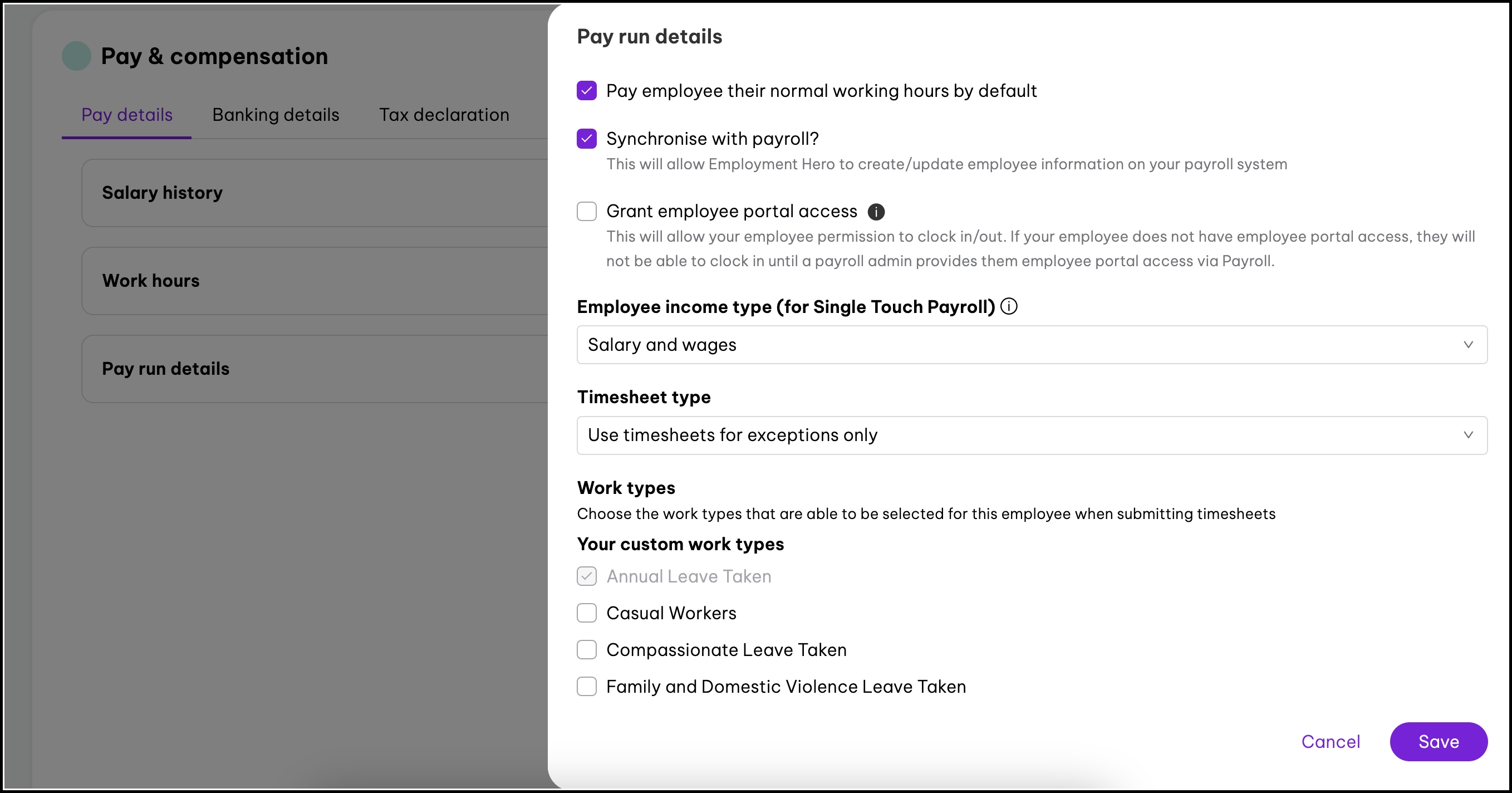Enable Grant employee portal access
This screenshot has height=793, width=1512.
pos(586,211)
